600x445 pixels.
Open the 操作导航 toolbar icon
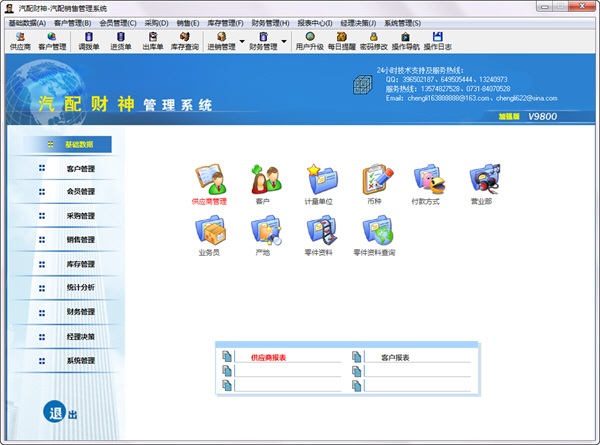406,41
